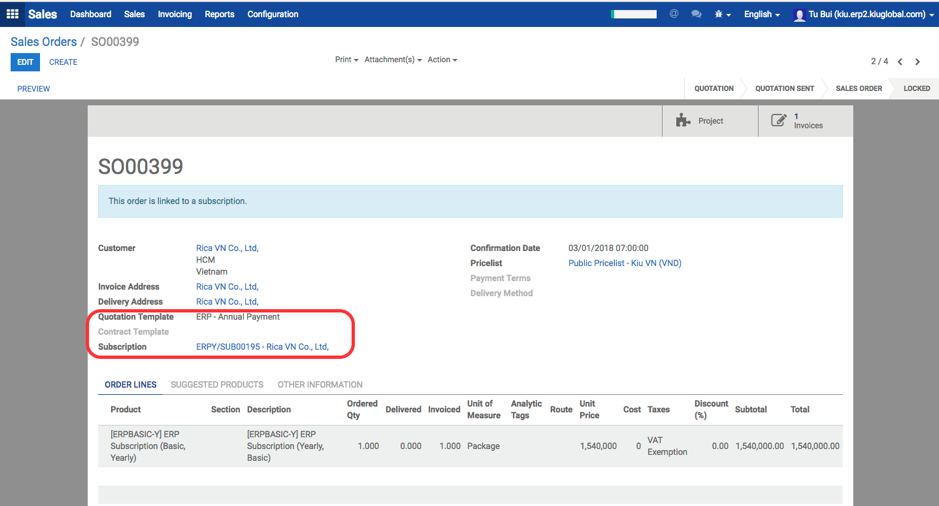Open the Reports menu

click(x=219, y=14)
